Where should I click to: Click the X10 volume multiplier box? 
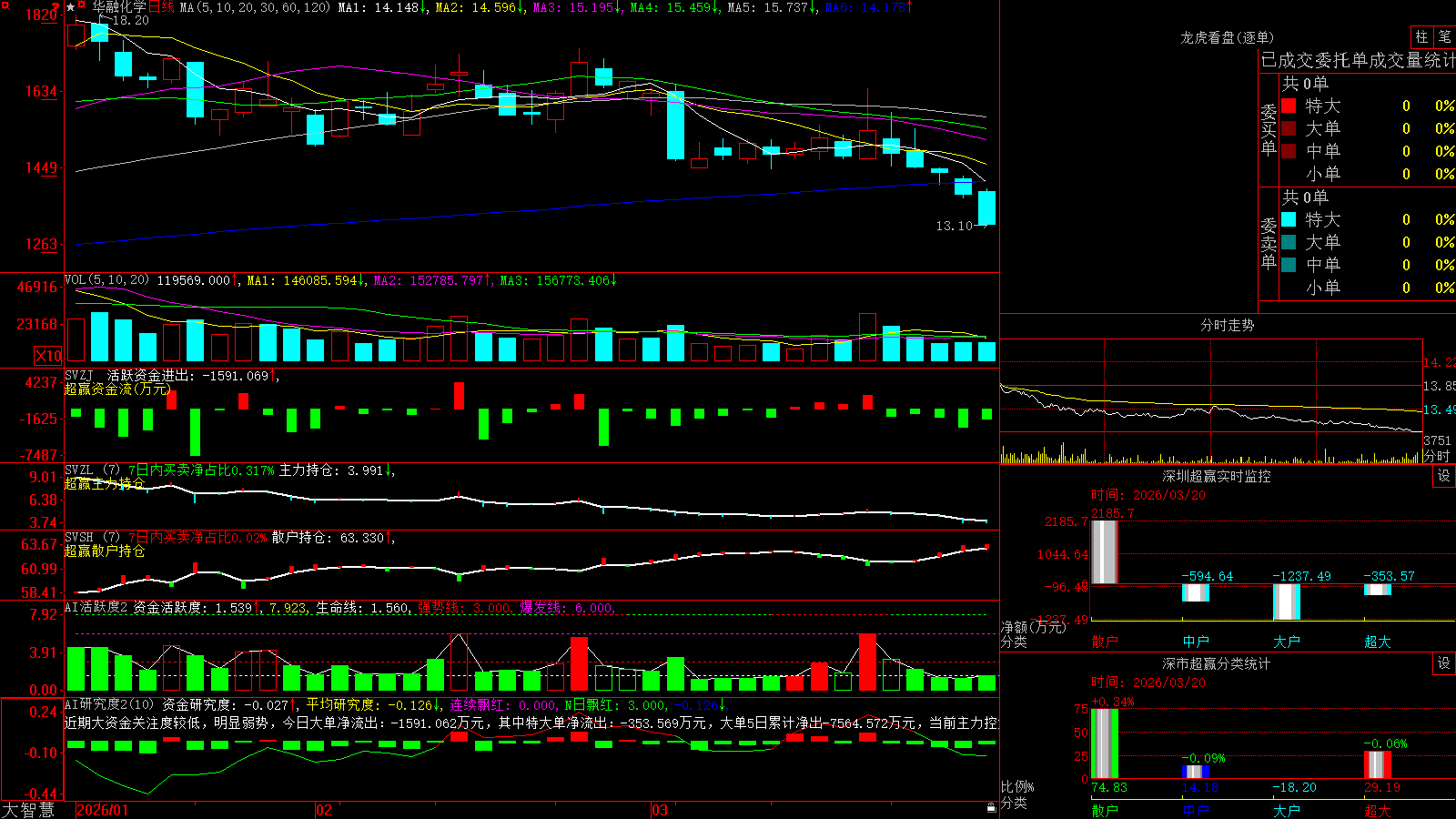click(x=48, y=356)
